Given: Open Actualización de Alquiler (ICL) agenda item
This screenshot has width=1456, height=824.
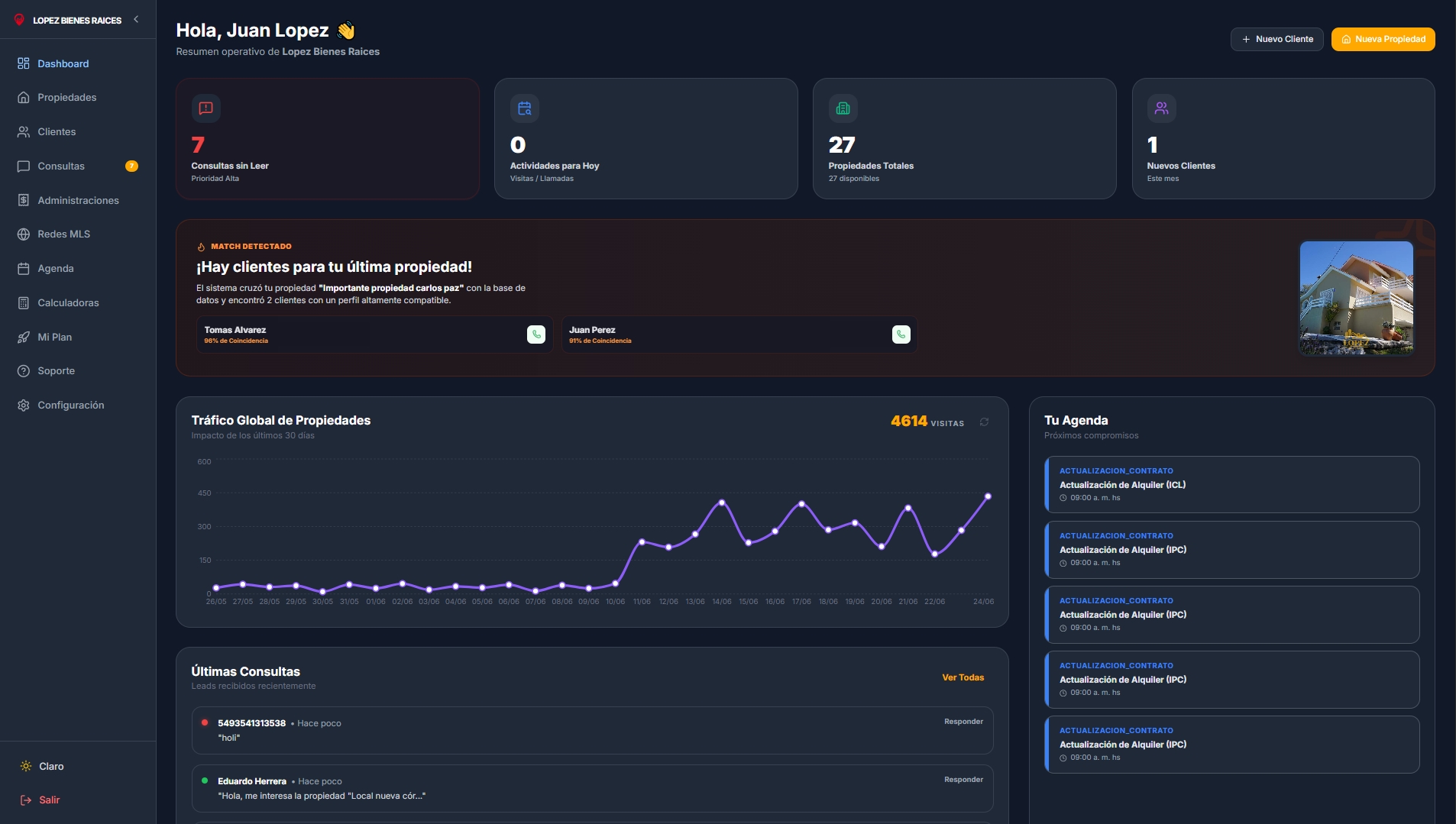Looking at the screenshot, I should [1231, 485].
